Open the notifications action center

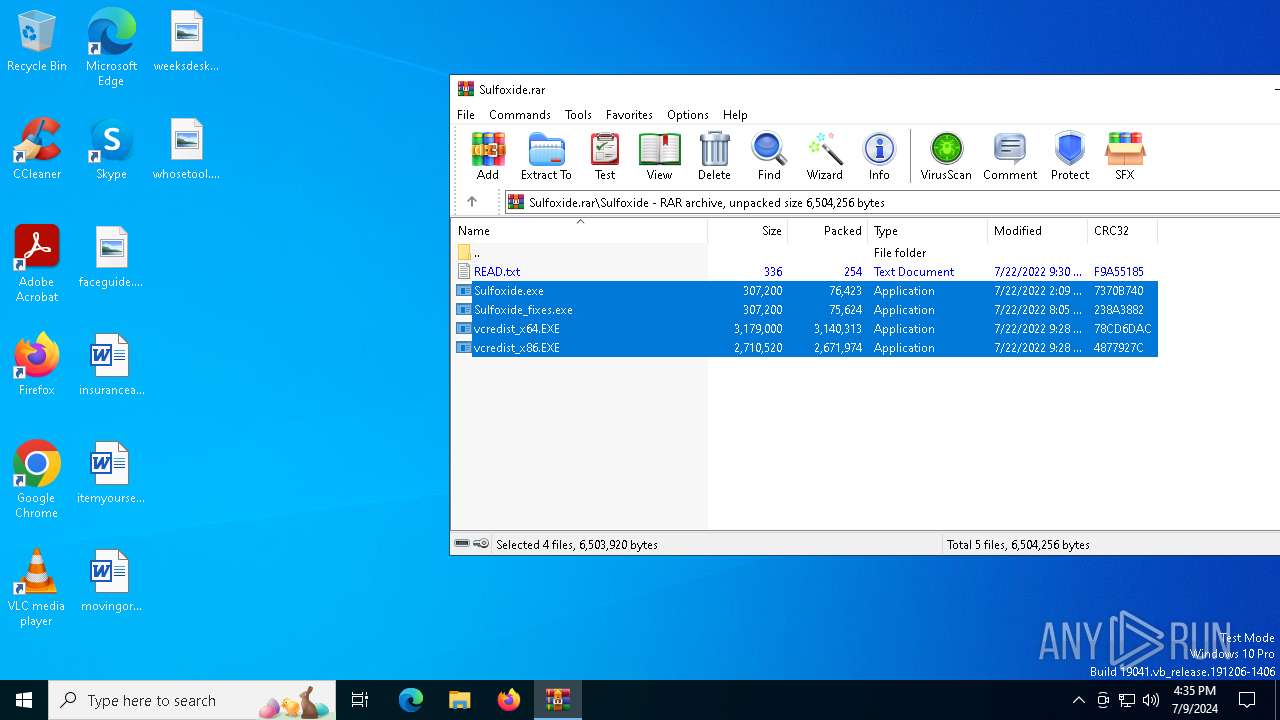1247,700
